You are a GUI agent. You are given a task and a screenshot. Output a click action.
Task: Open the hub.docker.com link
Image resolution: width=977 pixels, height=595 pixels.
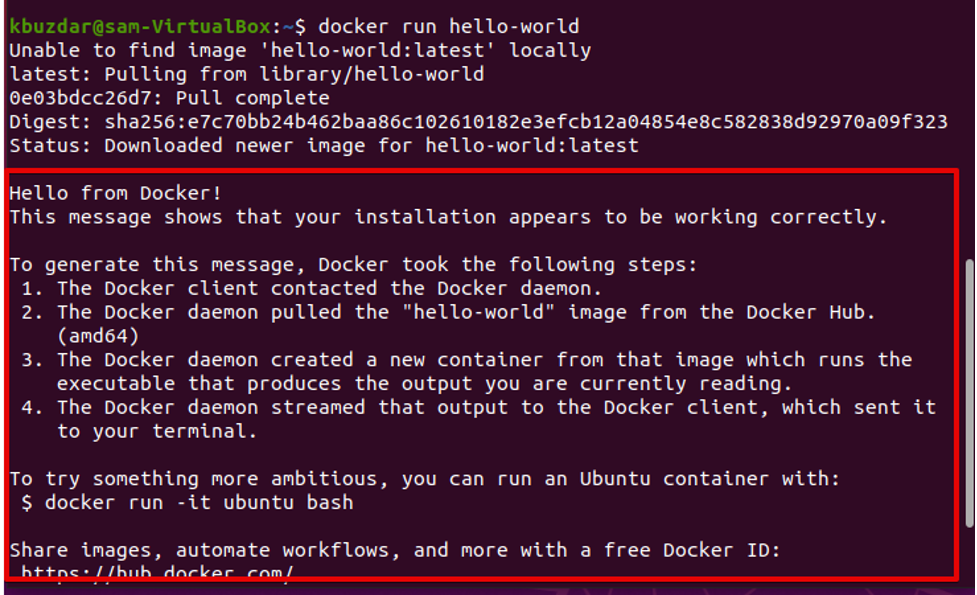157,571
